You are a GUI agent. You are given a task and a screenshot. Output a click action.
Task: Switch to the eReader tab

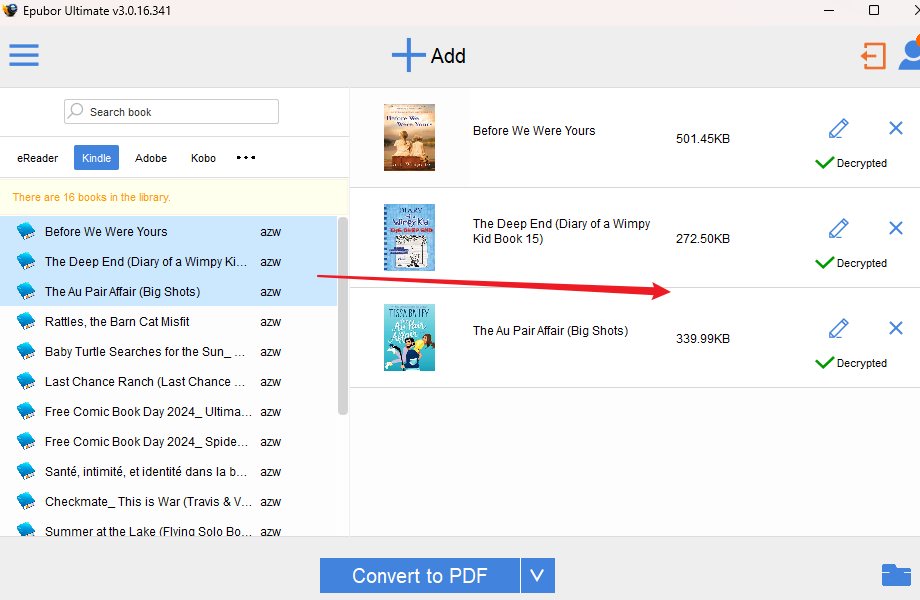38,158
